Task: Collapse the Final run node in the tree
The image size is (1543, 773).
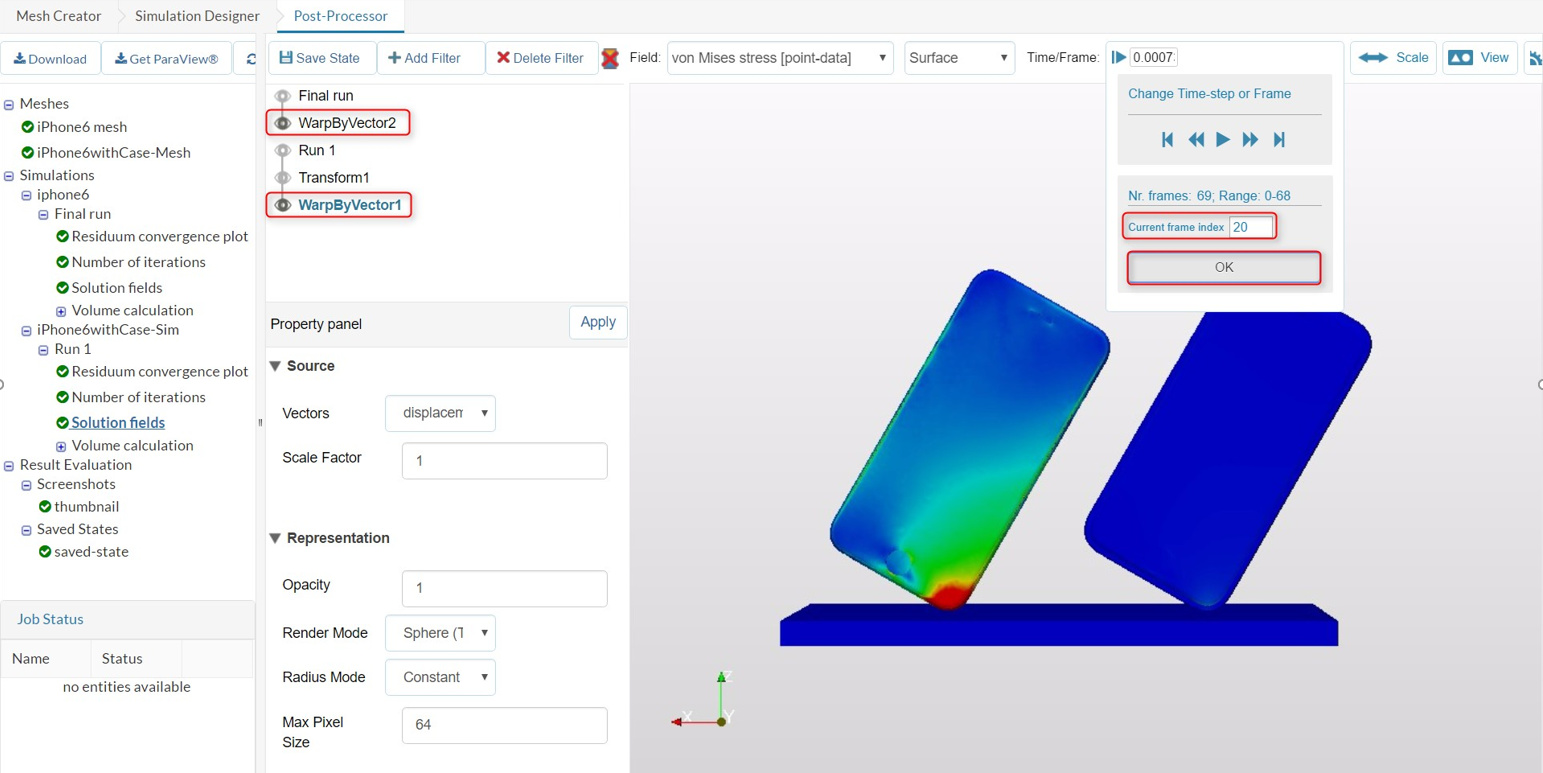Action: click(44, 214)
